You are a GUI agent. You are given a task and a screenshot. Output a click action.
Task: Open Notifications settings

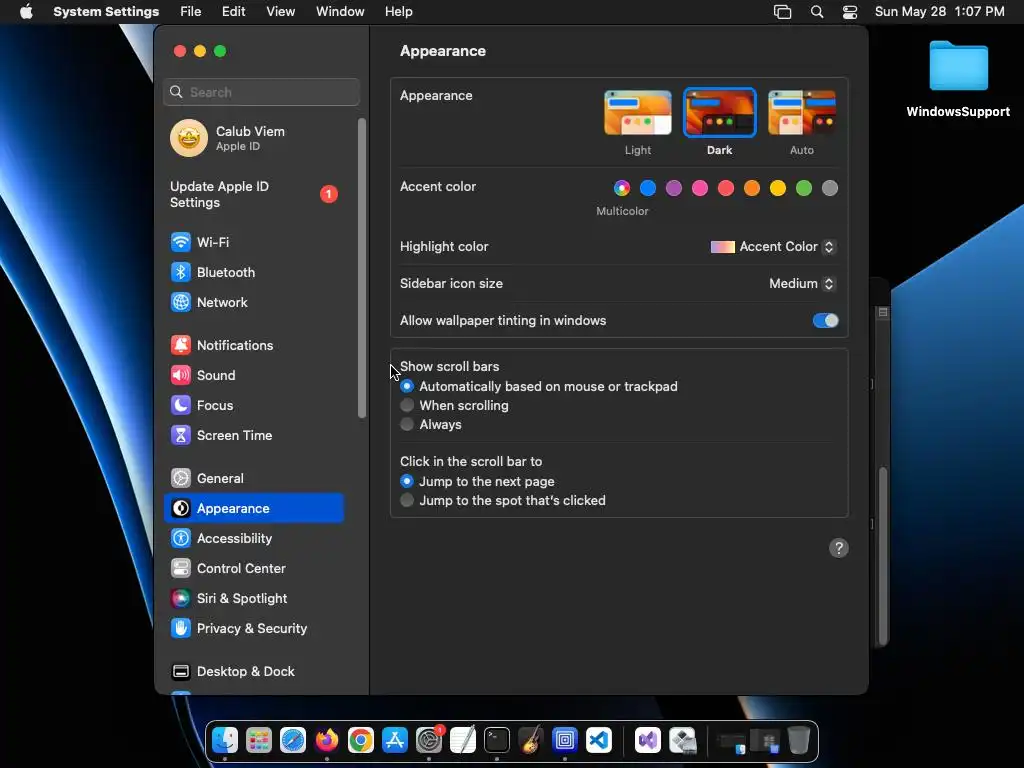point(253,345)
